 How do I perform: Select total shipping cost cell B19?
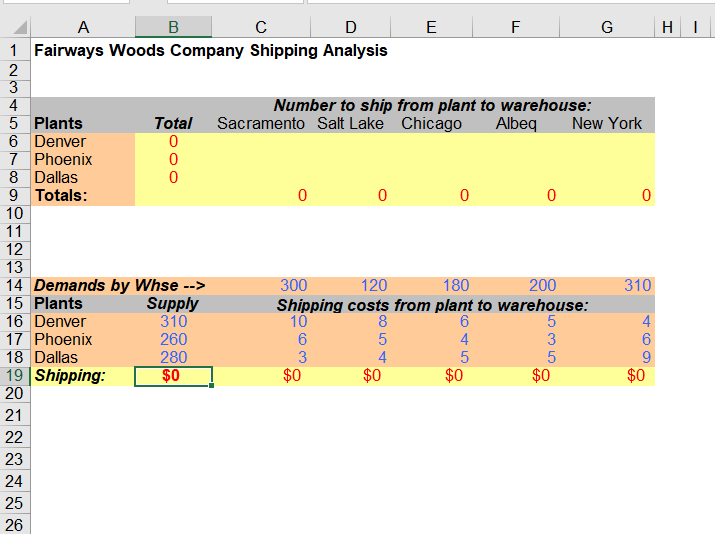point(173,376)
